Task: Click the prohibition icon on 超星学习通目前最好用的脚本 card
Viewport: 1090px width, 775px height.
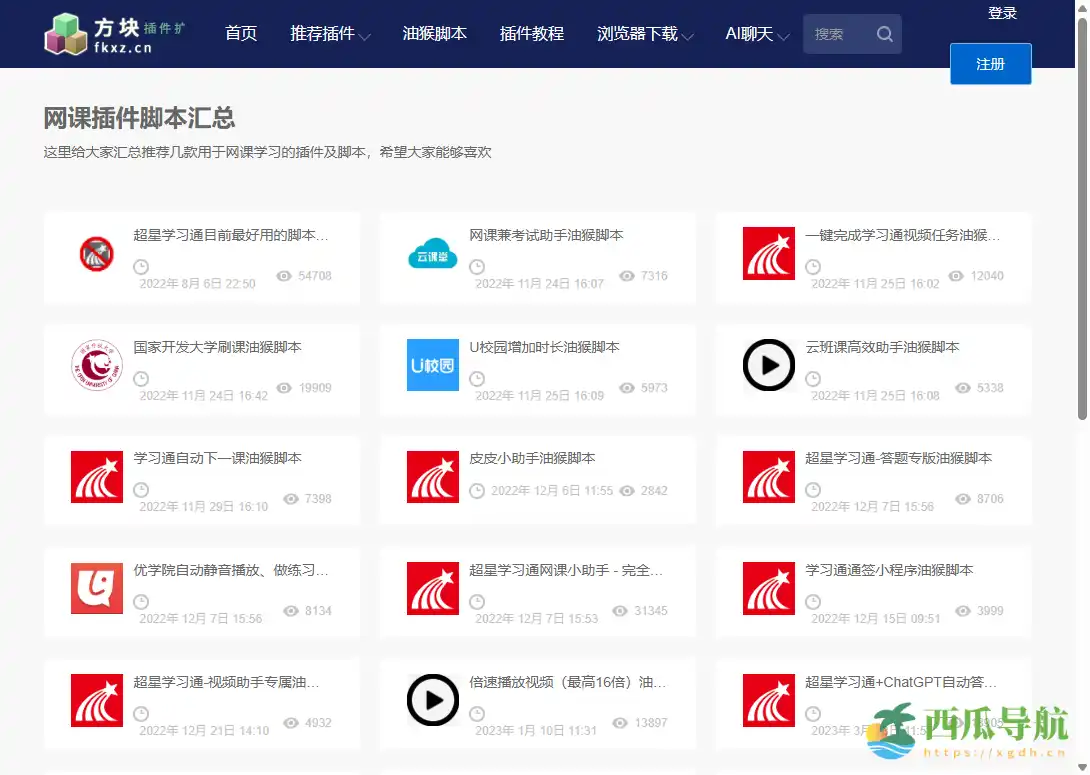Action: coord(96,254)
